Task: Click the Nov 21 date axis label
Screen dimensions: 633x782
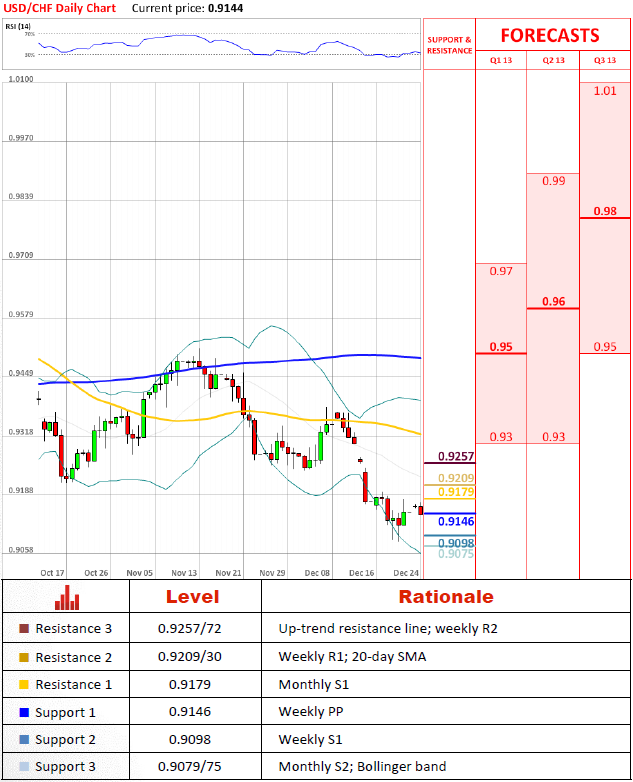Action: coord(228,573)
